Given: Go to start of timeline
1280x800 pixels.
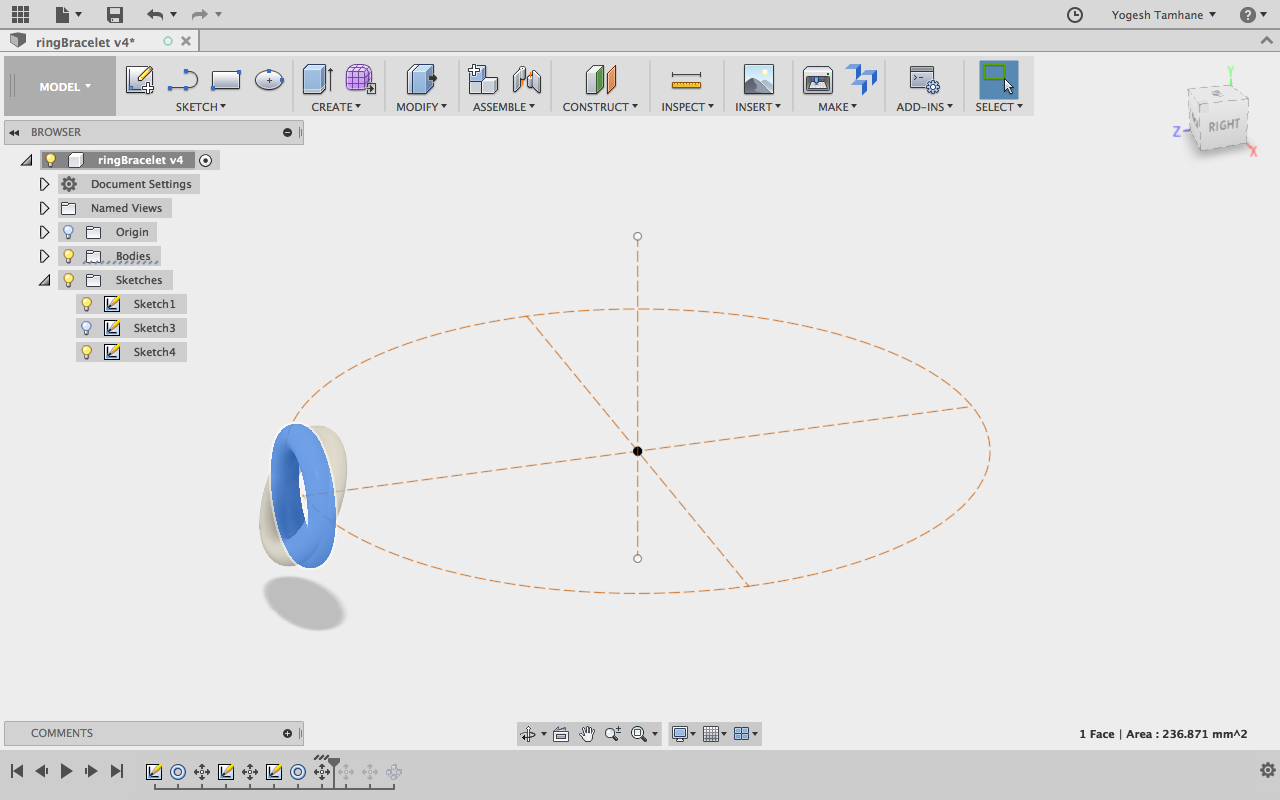Looking at the screenshot, I should [17, 771].
